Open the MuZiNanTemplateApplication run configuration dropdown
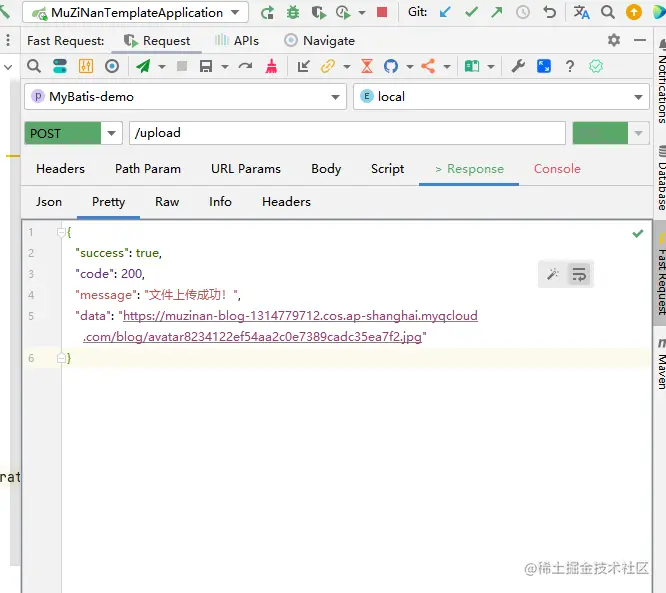The height and width of the screenshot is (593, 666). point(135,12)
